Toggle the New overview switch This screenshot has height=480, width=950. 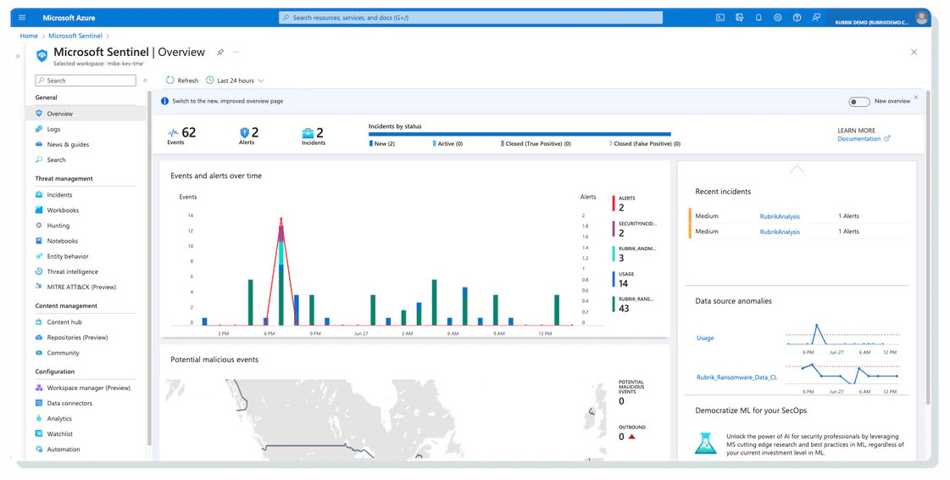[x=859, y=102]
